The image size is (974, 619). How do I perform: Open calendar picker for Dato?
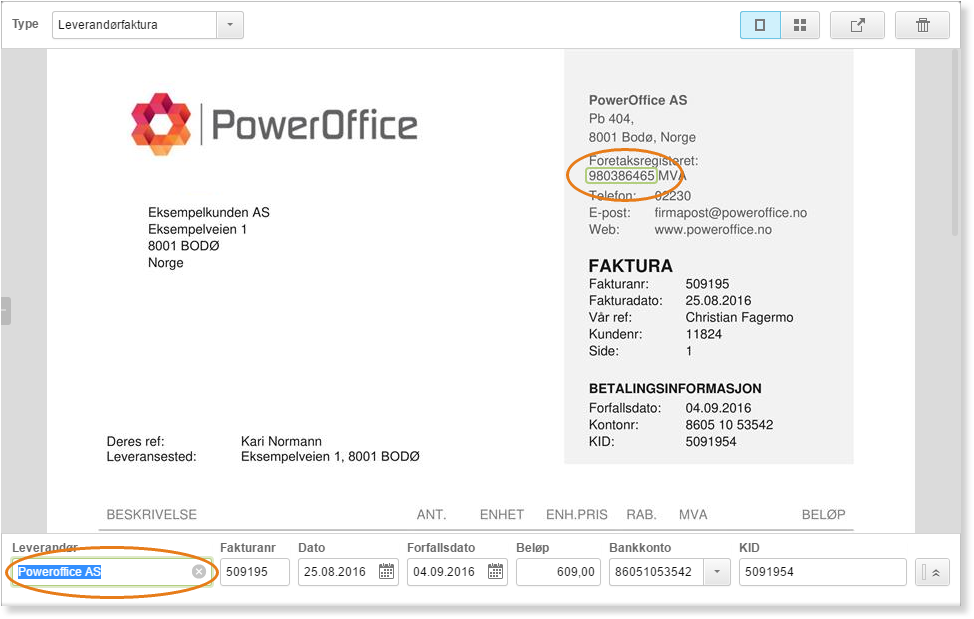pos(386,572)
